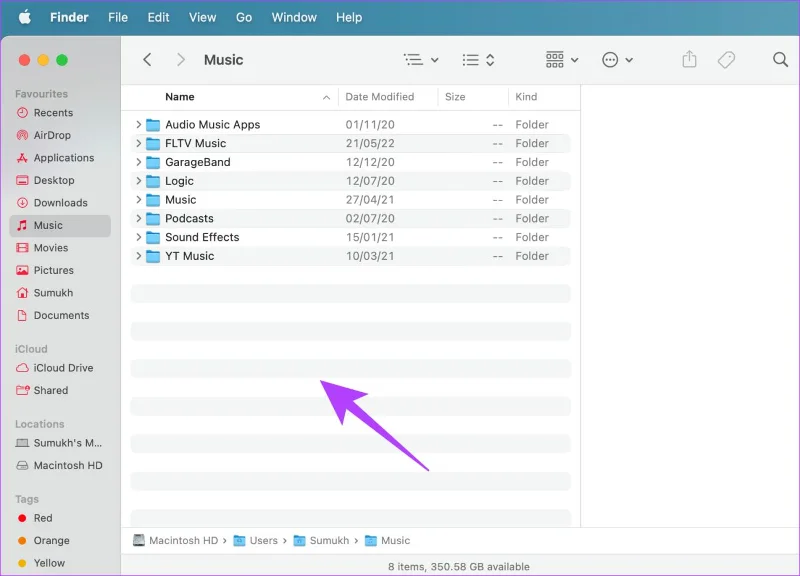Screen dimensions: 800x576
Task: Click Sumukh in the path bar
Action: pos(321,540)
